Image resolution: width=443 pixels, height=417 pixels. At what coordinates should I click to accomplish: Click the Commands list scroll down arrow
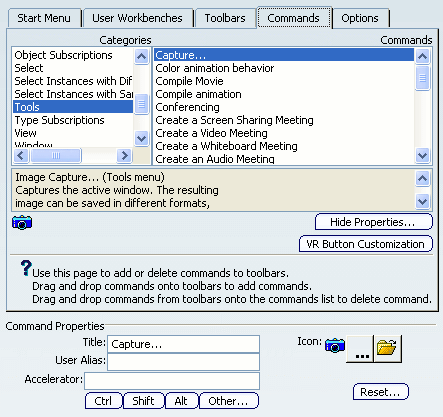(x=422, y=155)
